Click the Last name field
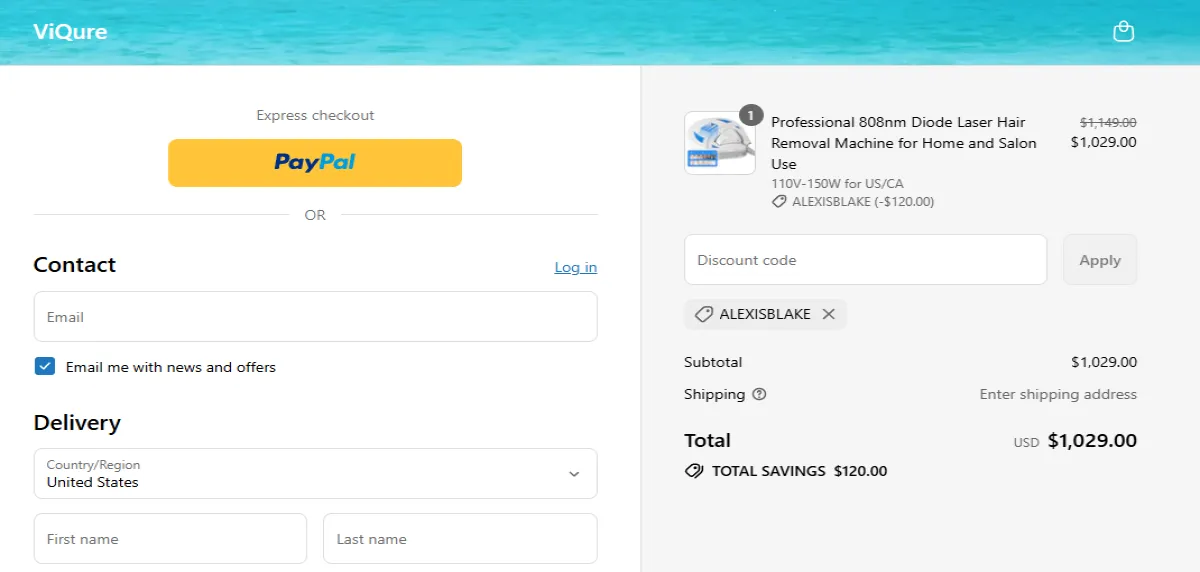Viewport: 1200px width, 572px height. pos(460,539)
